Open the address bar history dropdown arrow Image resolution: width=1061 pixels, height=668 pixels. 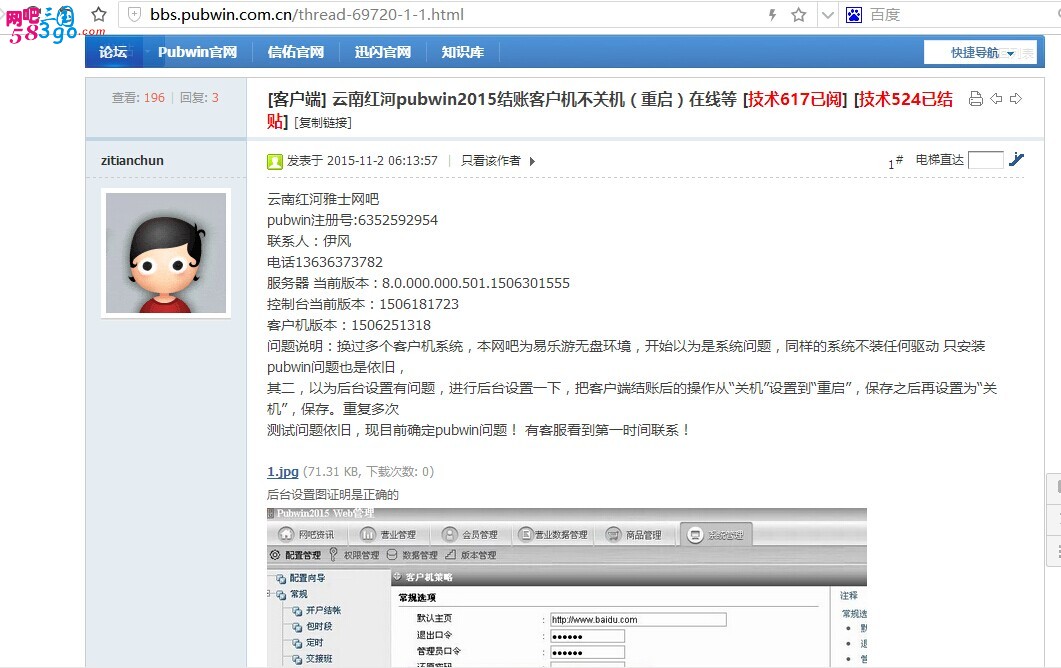tap(828, 15)
